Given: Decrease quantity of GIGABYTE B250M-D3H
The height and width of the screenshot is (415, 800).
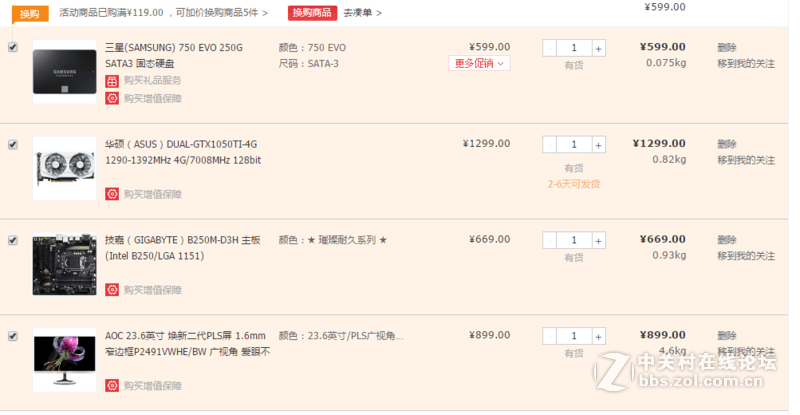Looking at the screenshot, I should pyautogui.click(x=549, y=240).
